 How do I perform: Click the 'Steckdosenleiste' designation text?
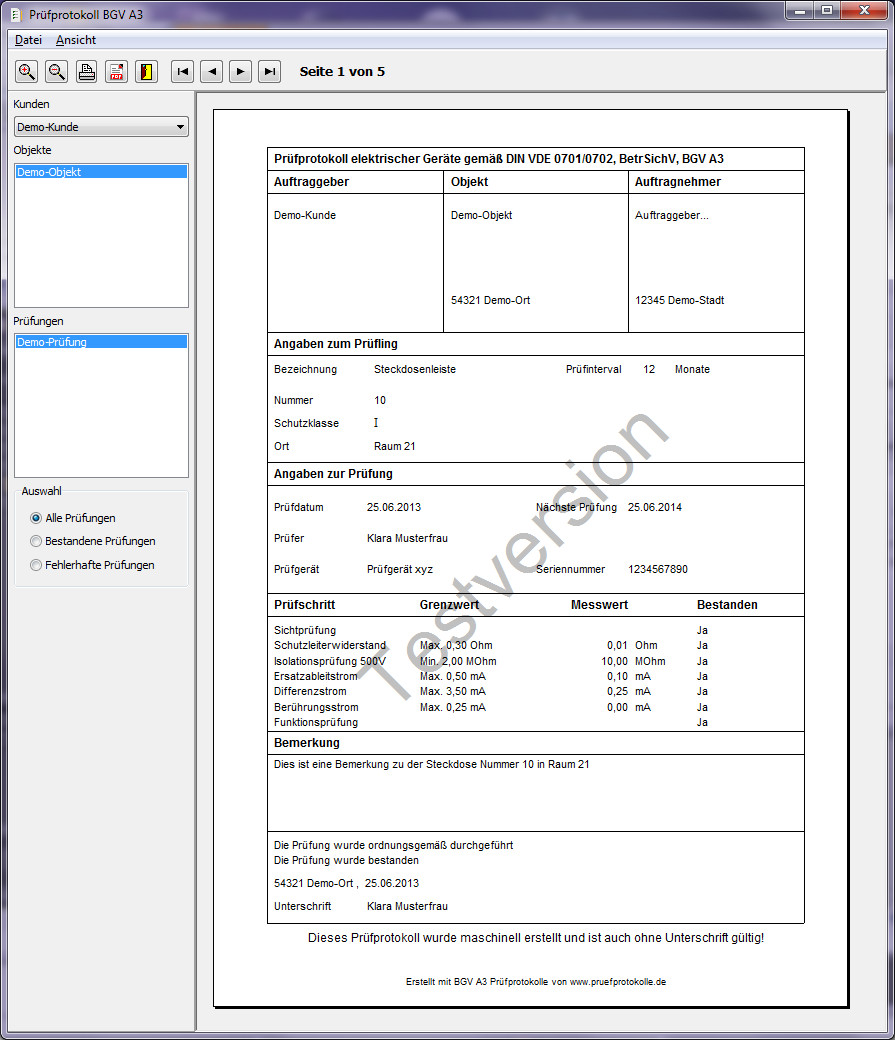[415, 369]
